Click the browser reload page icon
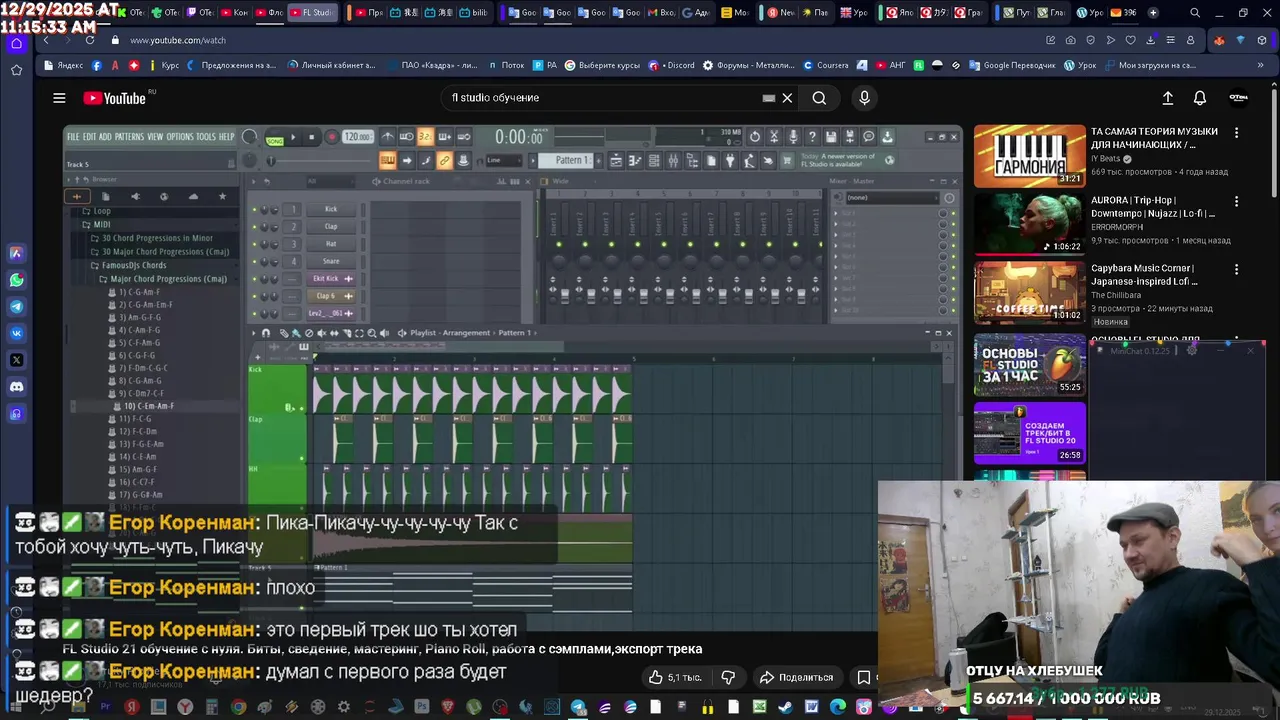Viewport: 1280px width, 720px height. tap(90, 40)
